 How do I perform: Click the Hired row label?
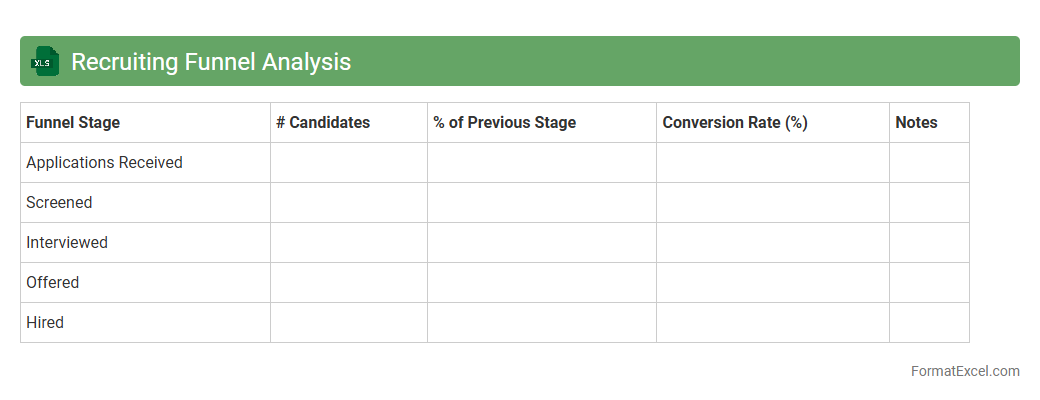point(45,323)
